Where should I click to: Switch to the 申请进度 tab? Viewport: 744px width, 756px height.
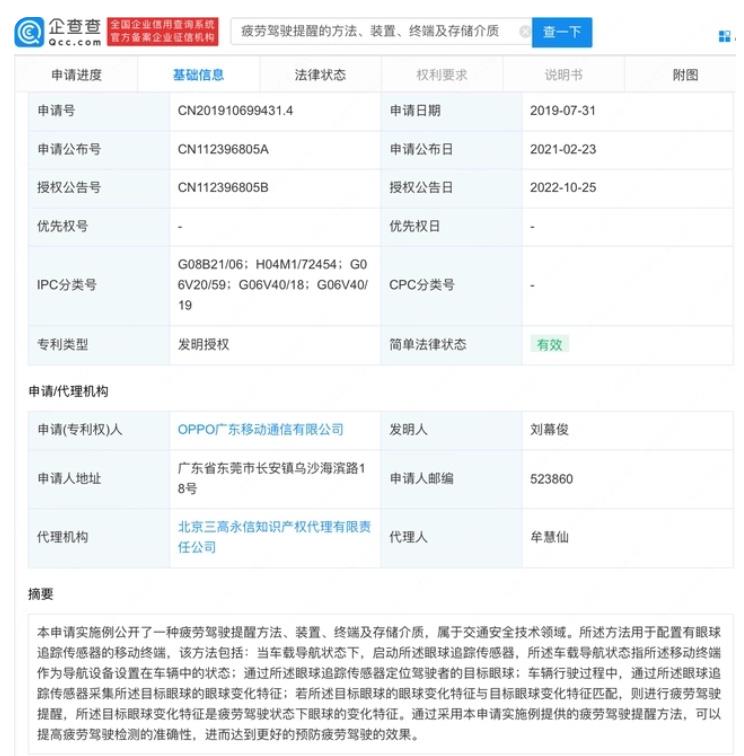76,75
